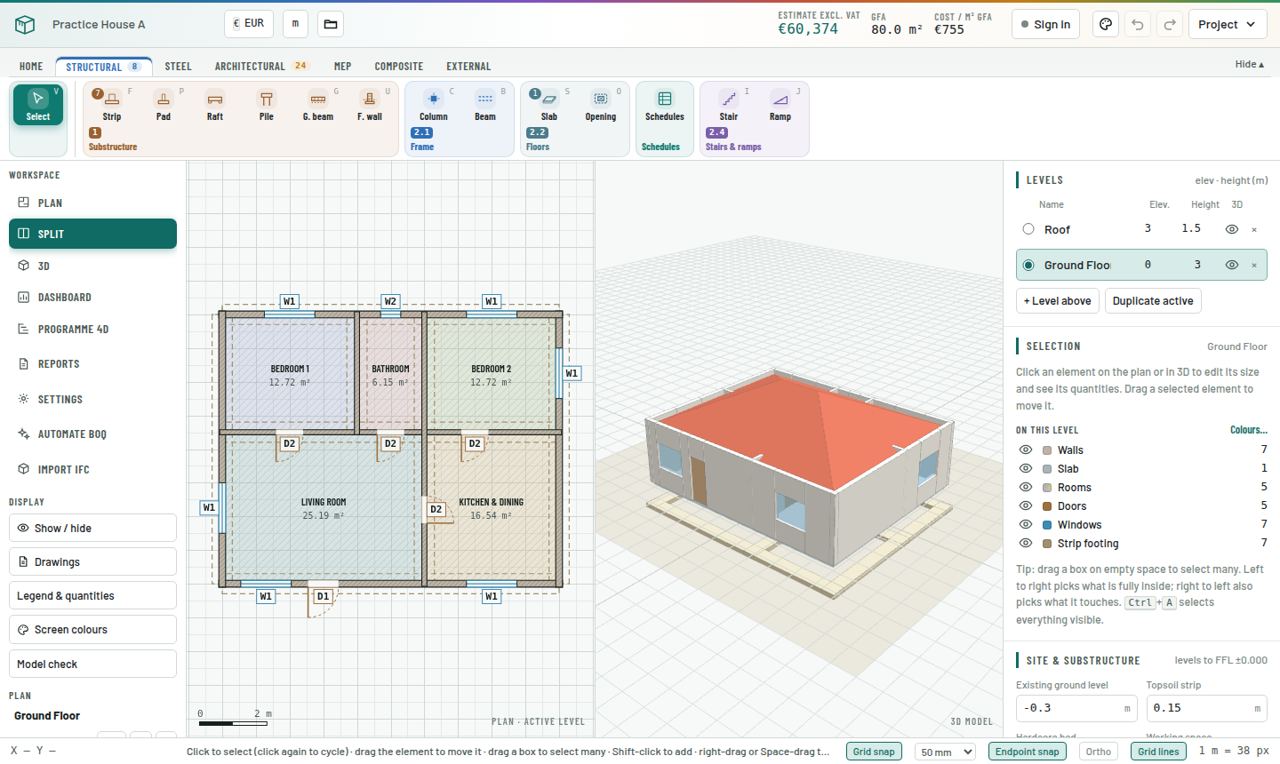Open the External tab

point(468,66)
